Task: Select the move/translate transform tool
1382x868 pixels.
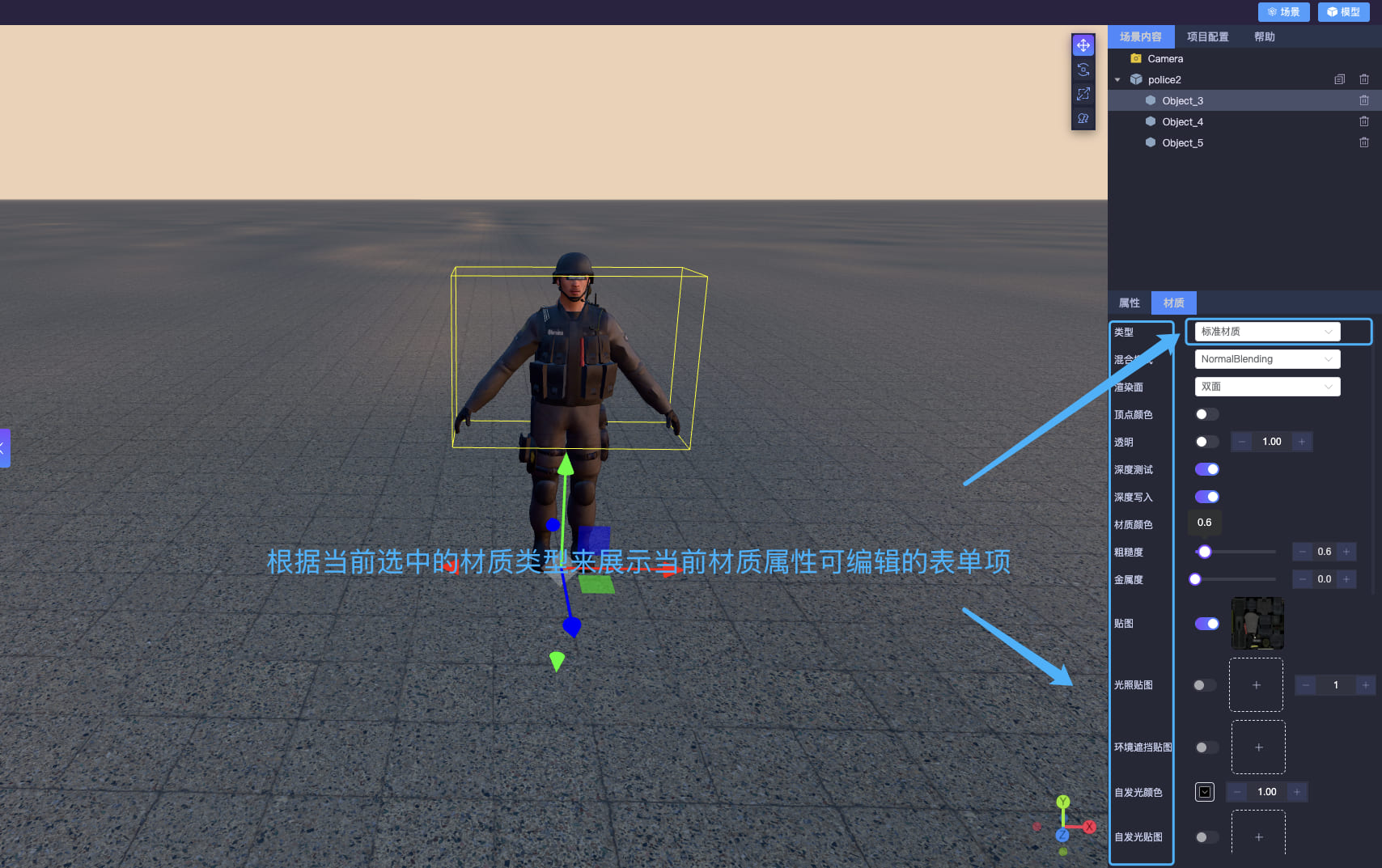Action: click(x=1083, y=45)
